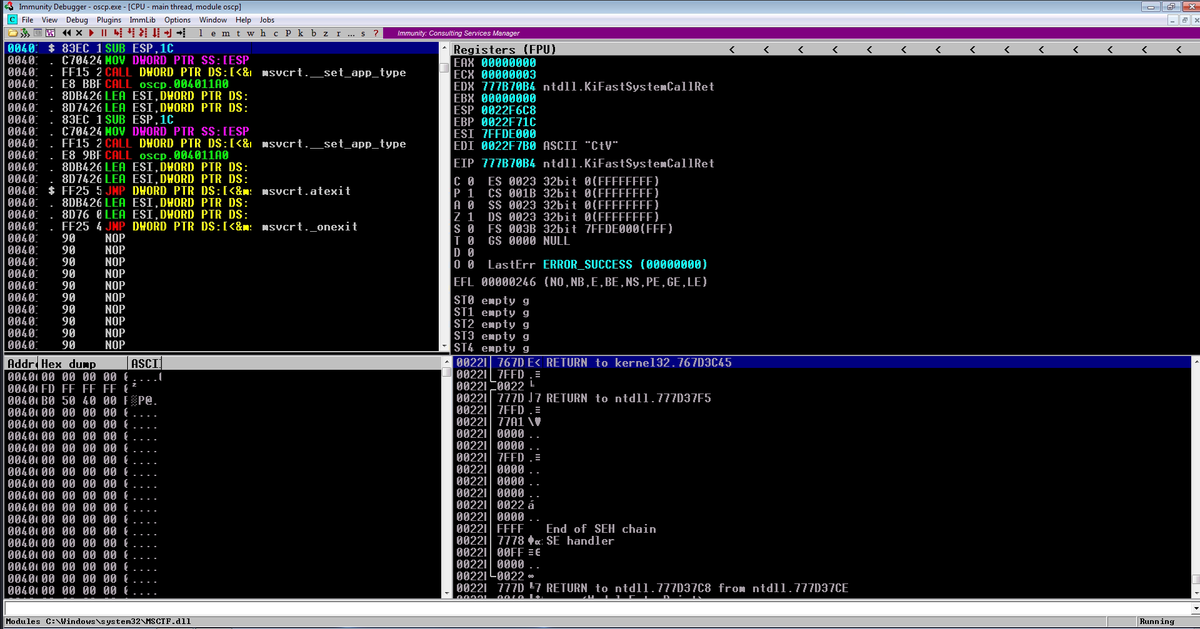Show Patches via 'P' button
Image resolution: width=1200 pixels, height=629 pixels.
(288, 33)
